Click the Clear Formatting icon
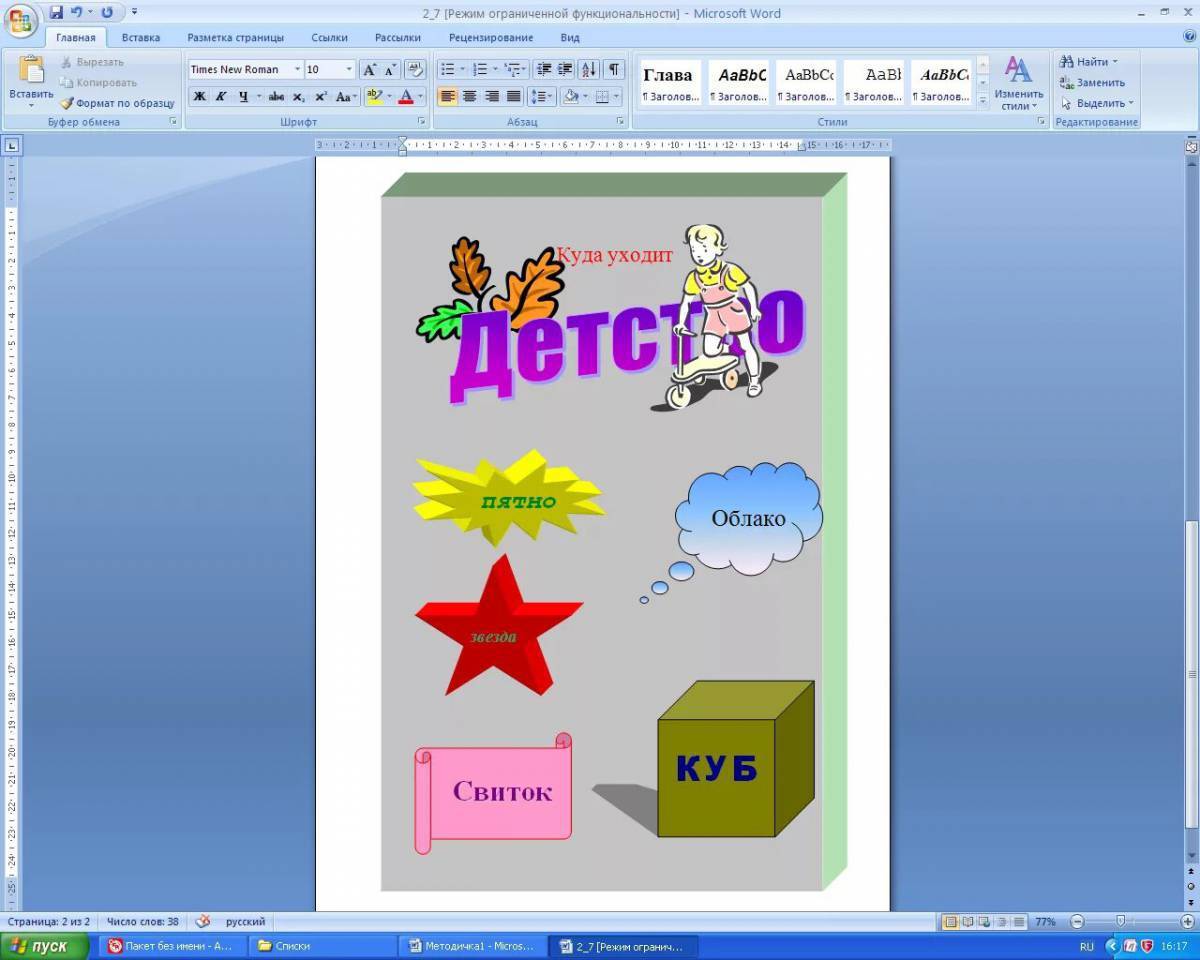The width and height of the screenshot is (1200, 960). coord(416,69)
